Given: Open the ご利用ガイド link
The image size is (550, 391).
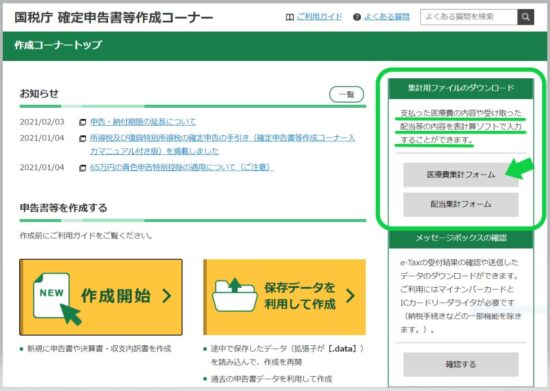Looking at the screenshot, I should coord(319,17).
